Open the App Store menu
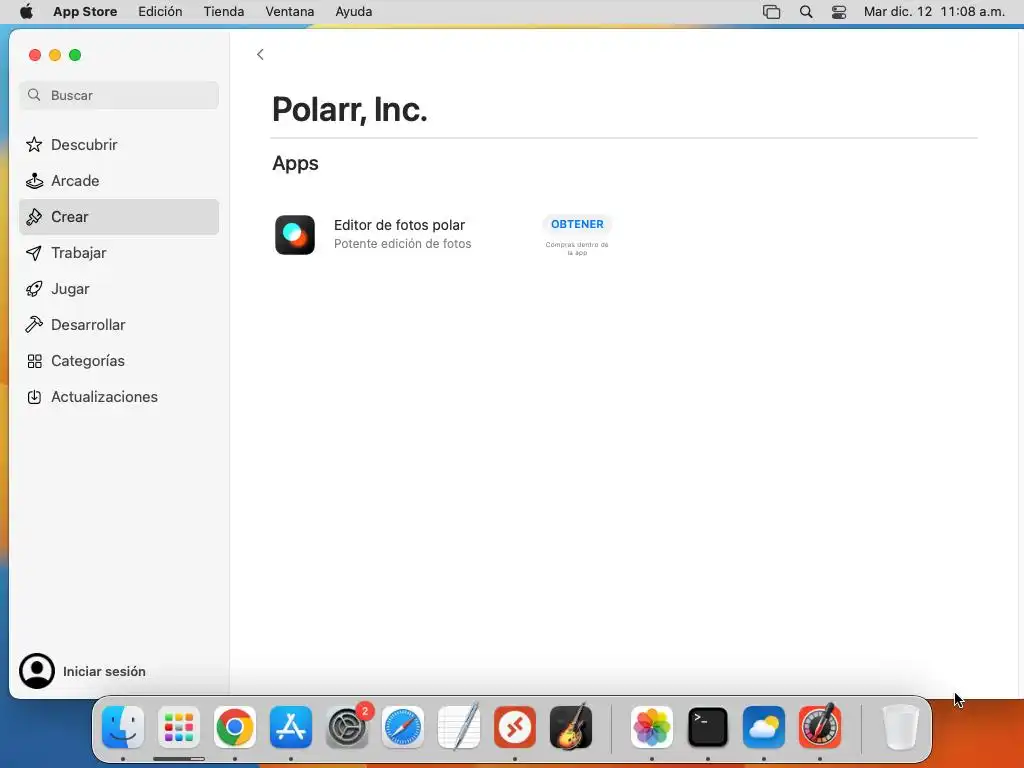The image size is (1024, 768). (85, 12)
